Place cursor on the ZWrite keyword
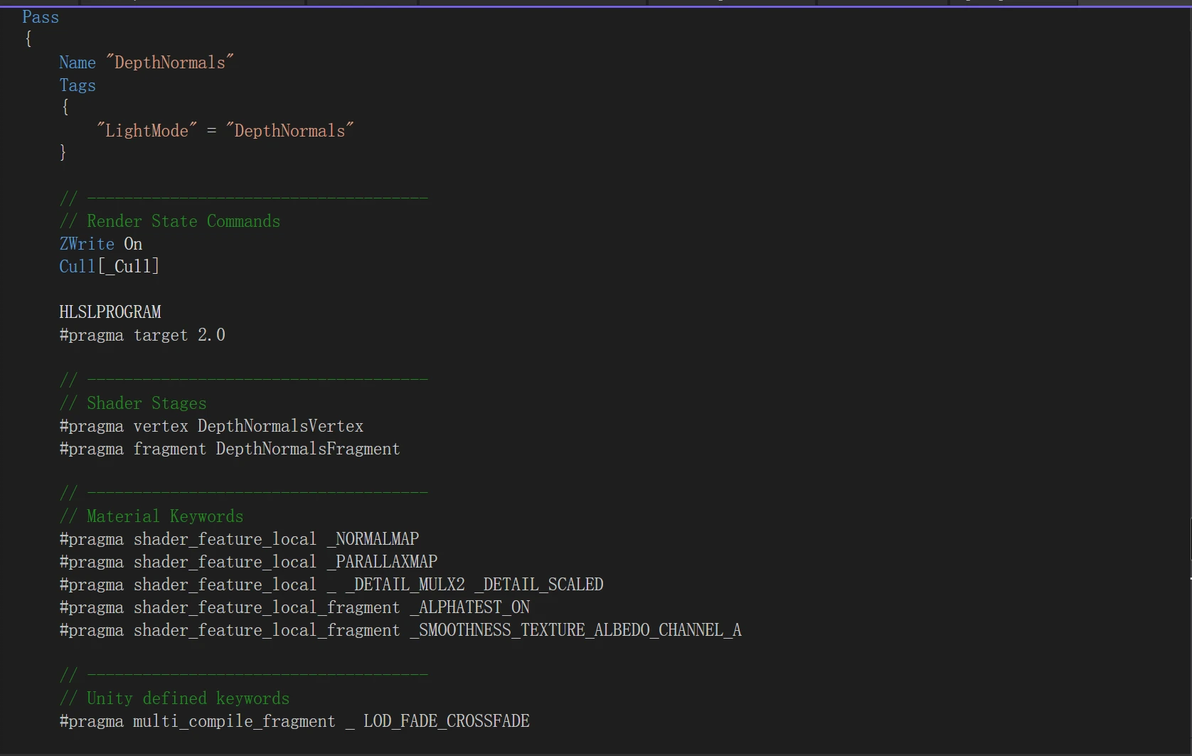This screenshot has height=756, width=1192. [86, 244]
